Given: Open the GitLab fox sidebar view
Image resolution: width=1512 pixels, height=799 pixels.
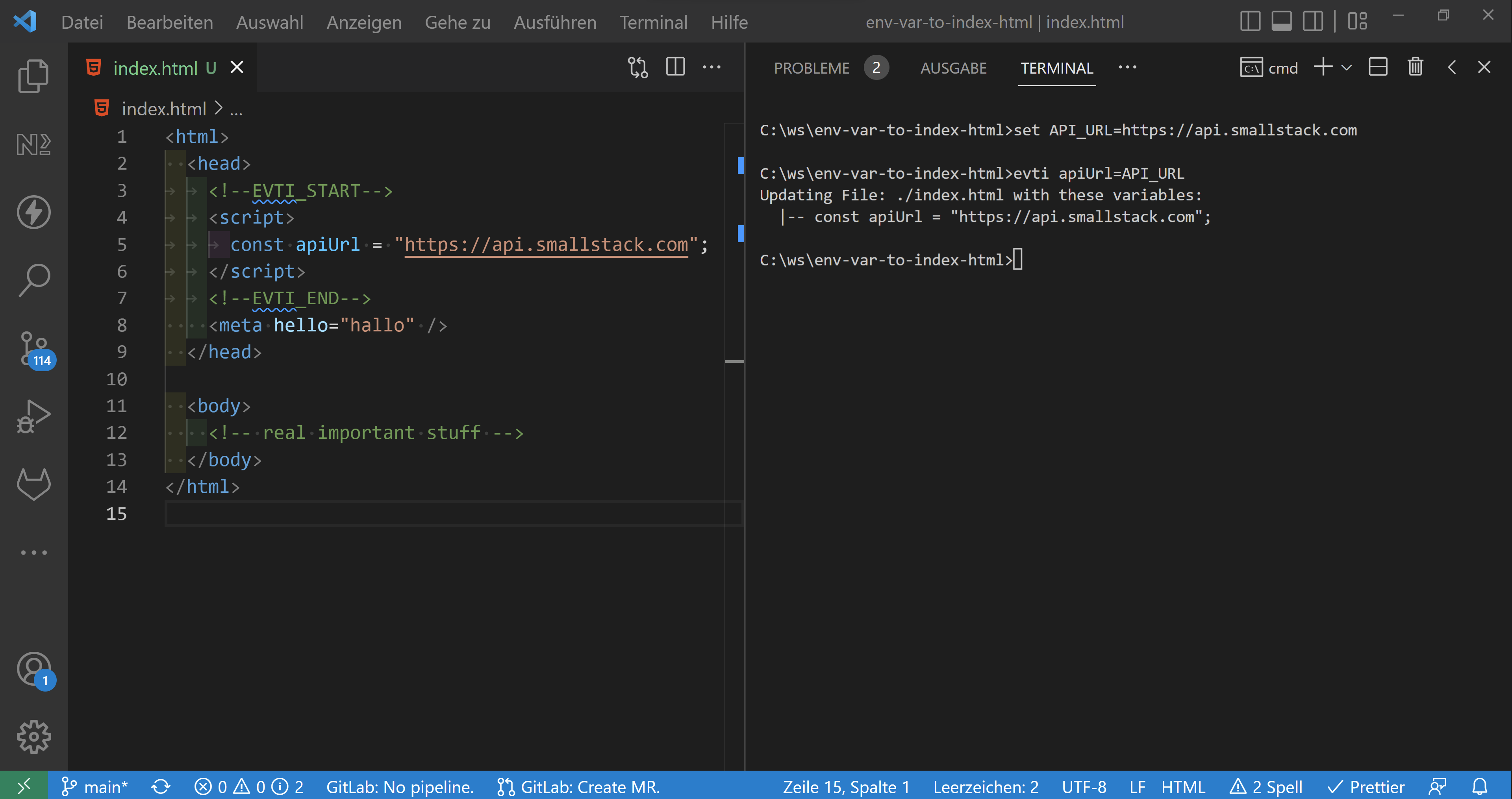Looking at the screenshot, I should (33, 484).
